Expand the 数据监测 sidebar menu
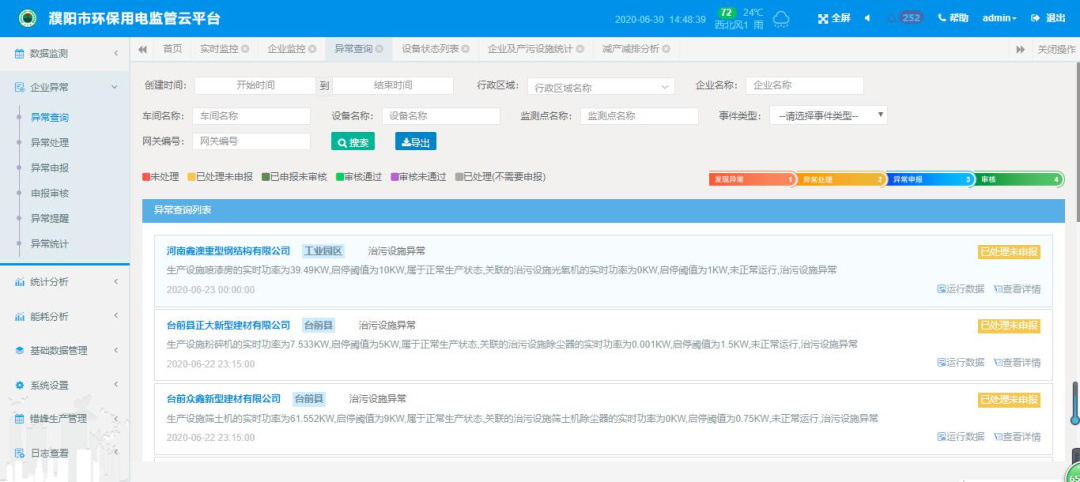 [65, 53]
